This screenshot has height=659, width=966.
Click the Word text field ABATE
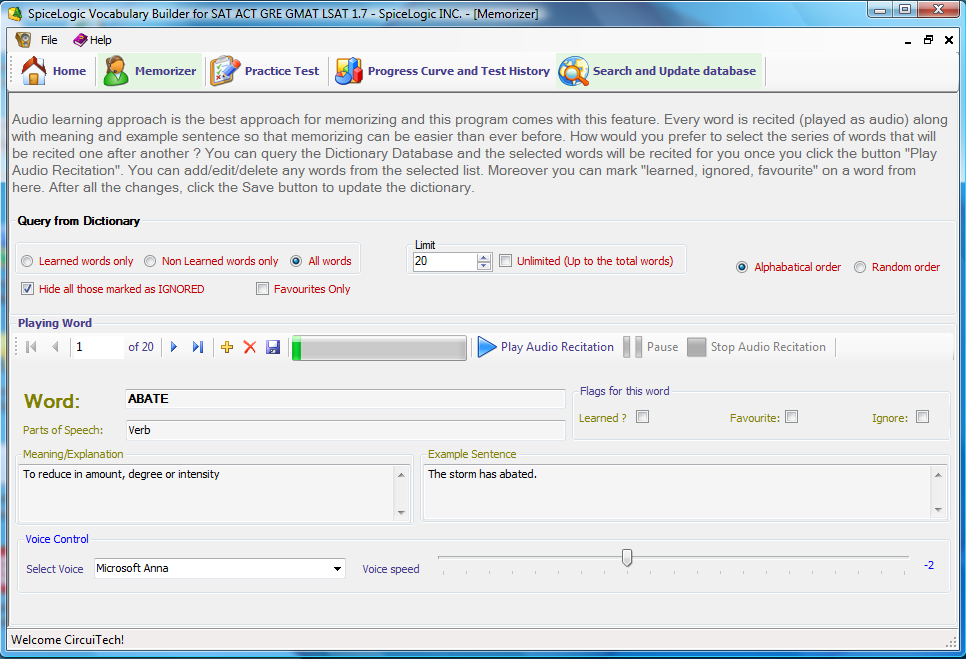click(345, 398)
